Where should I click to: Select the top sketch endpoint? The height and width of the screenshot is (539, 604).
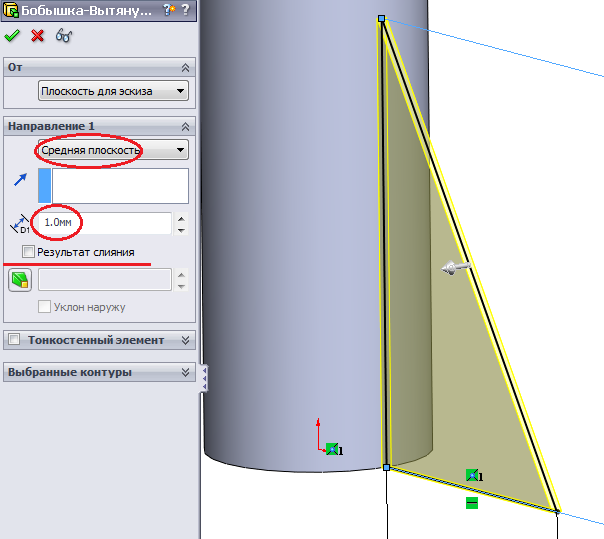[381, 18]
